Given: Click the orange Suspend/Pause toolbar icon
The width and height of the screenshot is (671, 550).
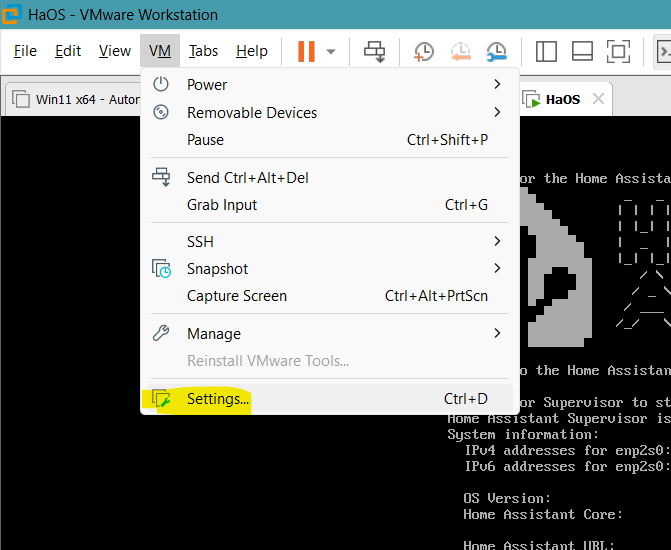Looking at the screenshot, I should pyautogui.click(x=306, y=51).
